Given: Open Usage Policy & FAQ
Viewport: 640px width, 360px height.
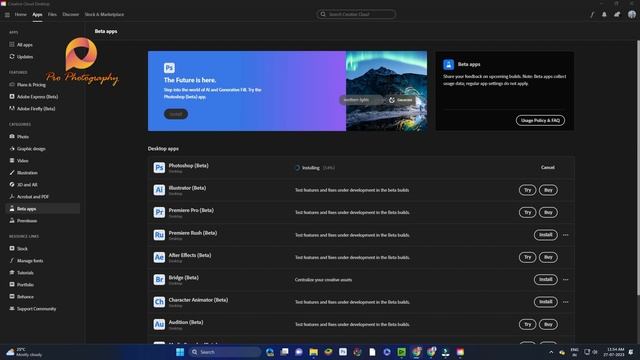Looking at the screenshot, I should tap(540, 120).
